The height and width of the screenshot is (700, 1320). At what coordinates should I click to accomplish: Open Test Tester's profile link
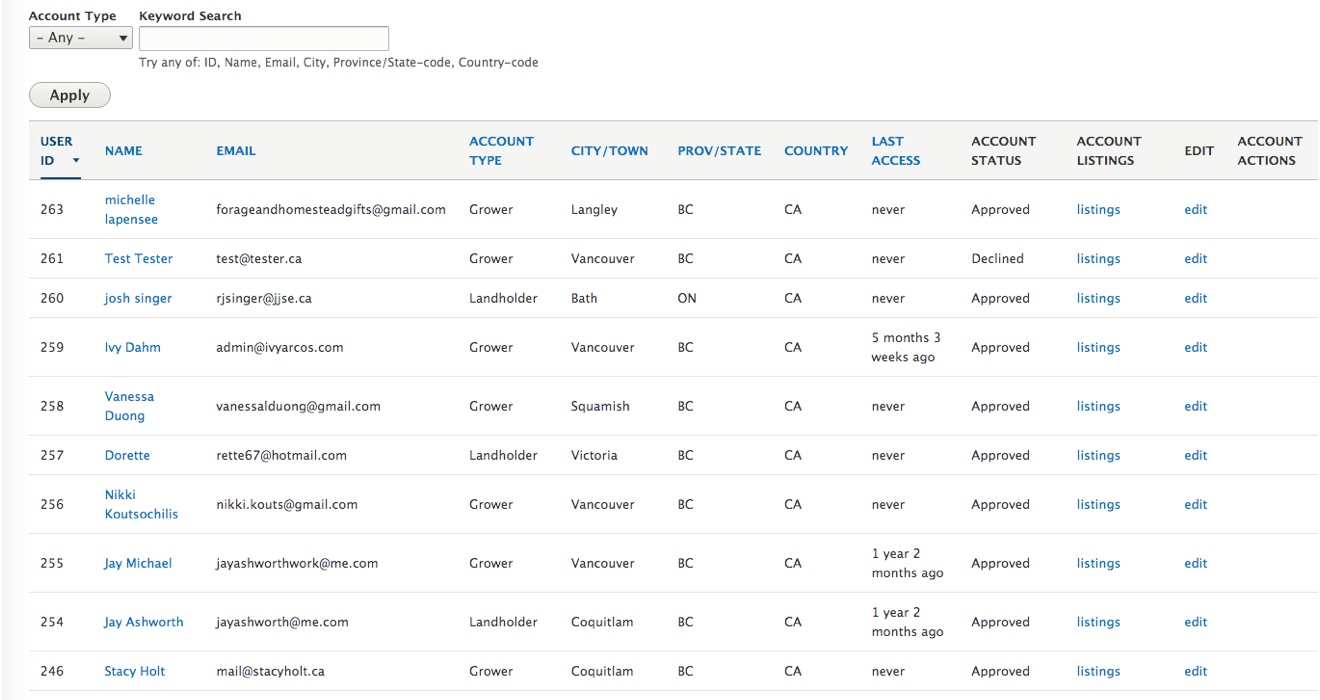pyautogui.click(x=138, y=258)
